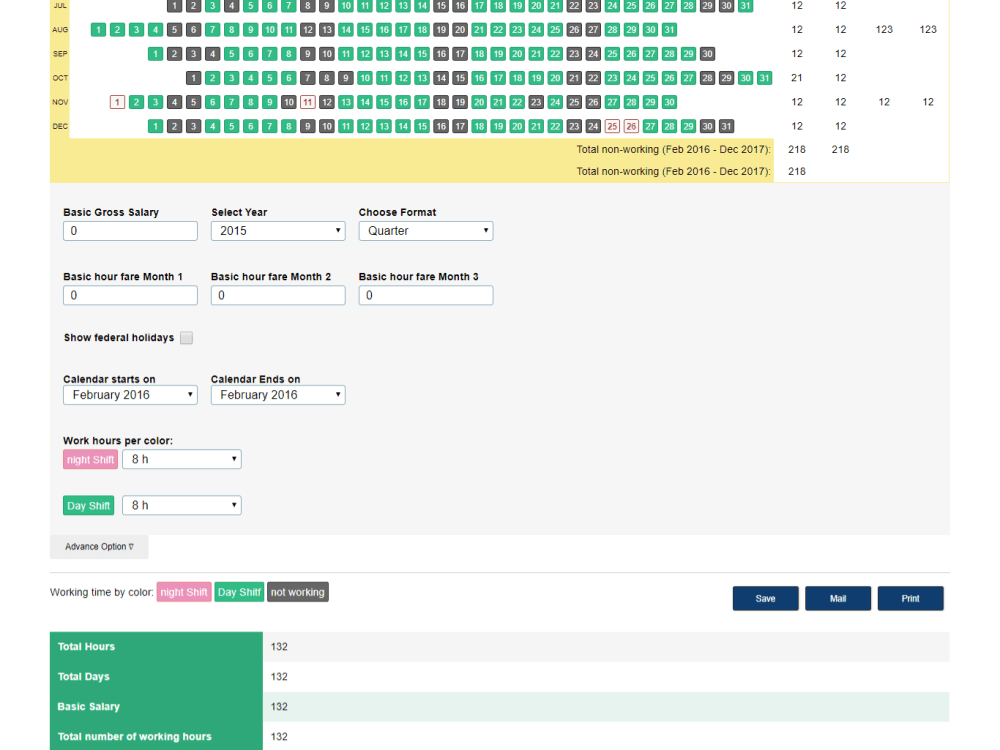Pick Day Shift in Working time by color
Viewport: 1000px width, 750px height.
click(x=239, y=592)
